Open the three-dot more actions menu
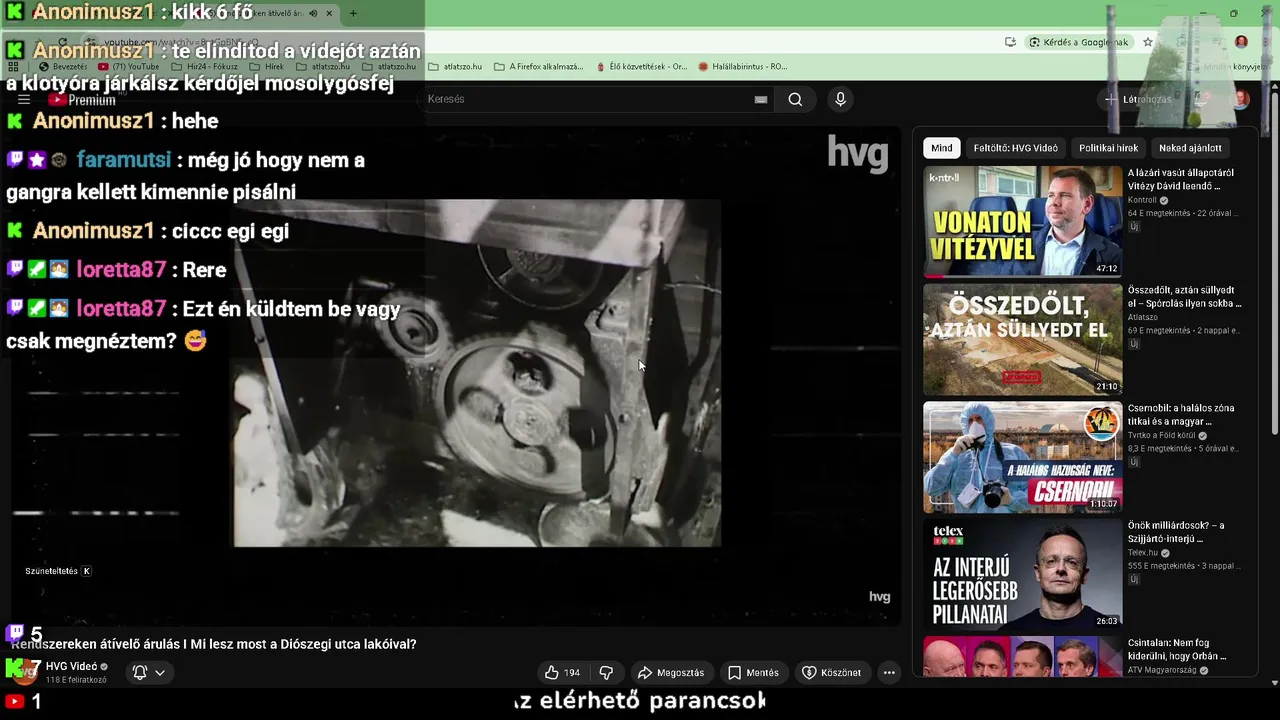The image size is (1280, 720). click(x=889, y=673)
